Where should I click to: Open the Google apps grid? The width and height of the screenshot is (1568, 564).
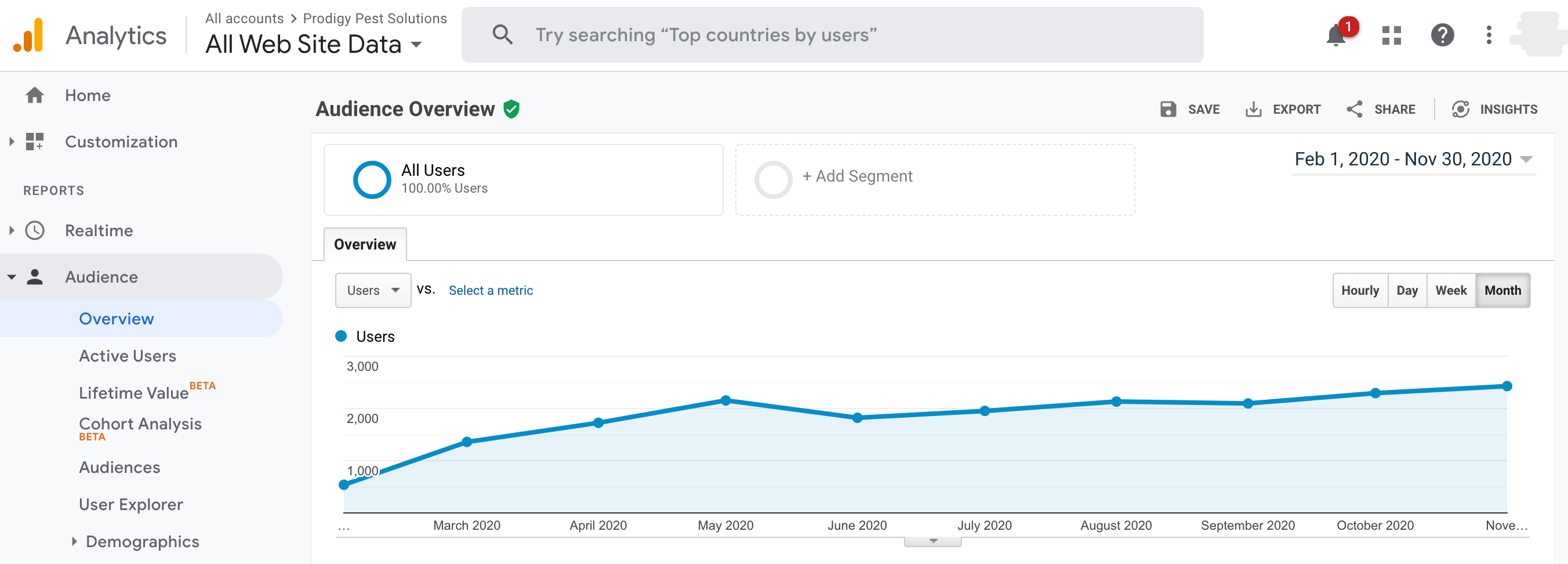tap(1392, 35)
